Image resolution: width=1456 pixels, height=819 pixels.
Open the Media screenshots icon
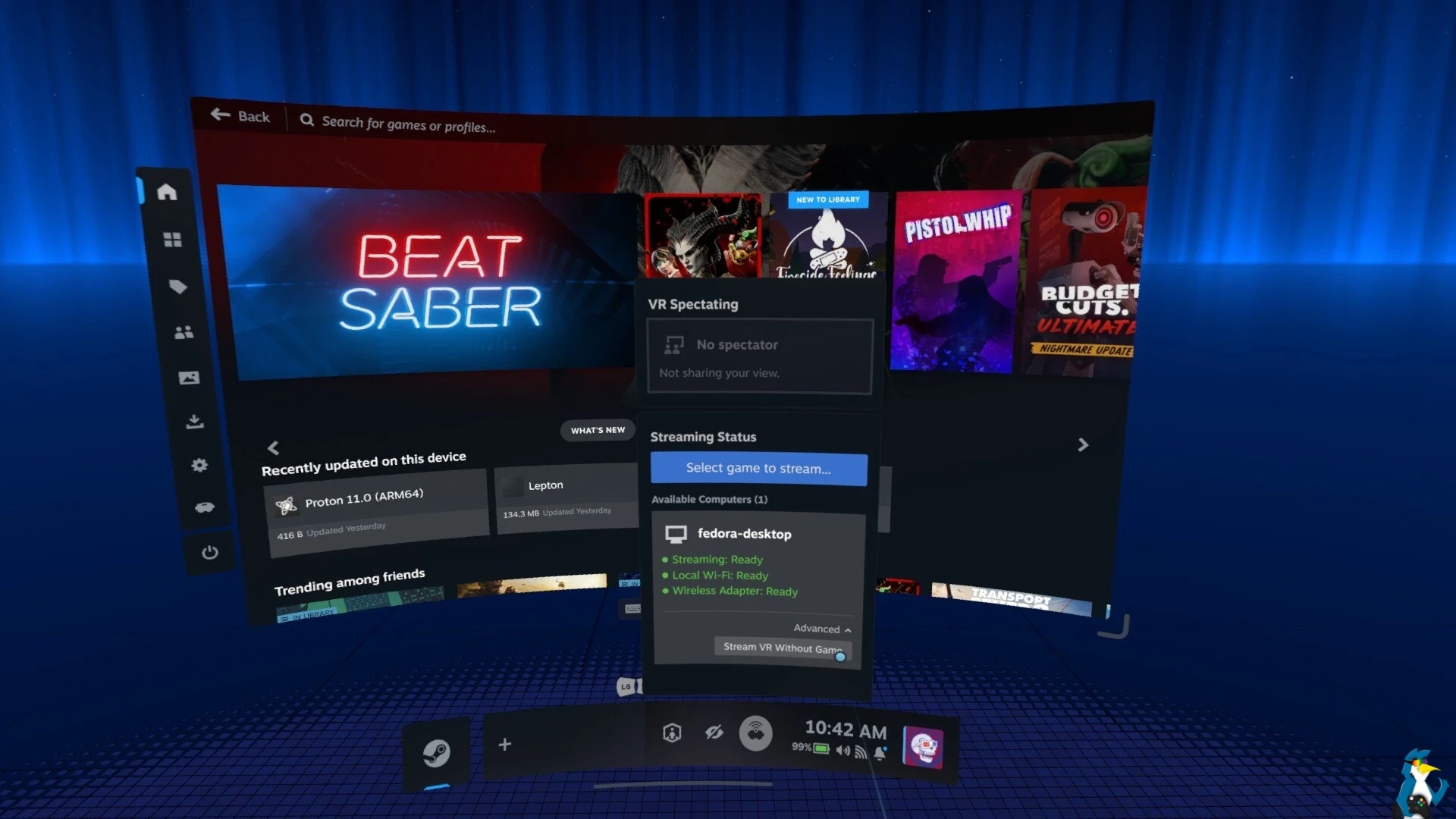[x=189, y=378]
